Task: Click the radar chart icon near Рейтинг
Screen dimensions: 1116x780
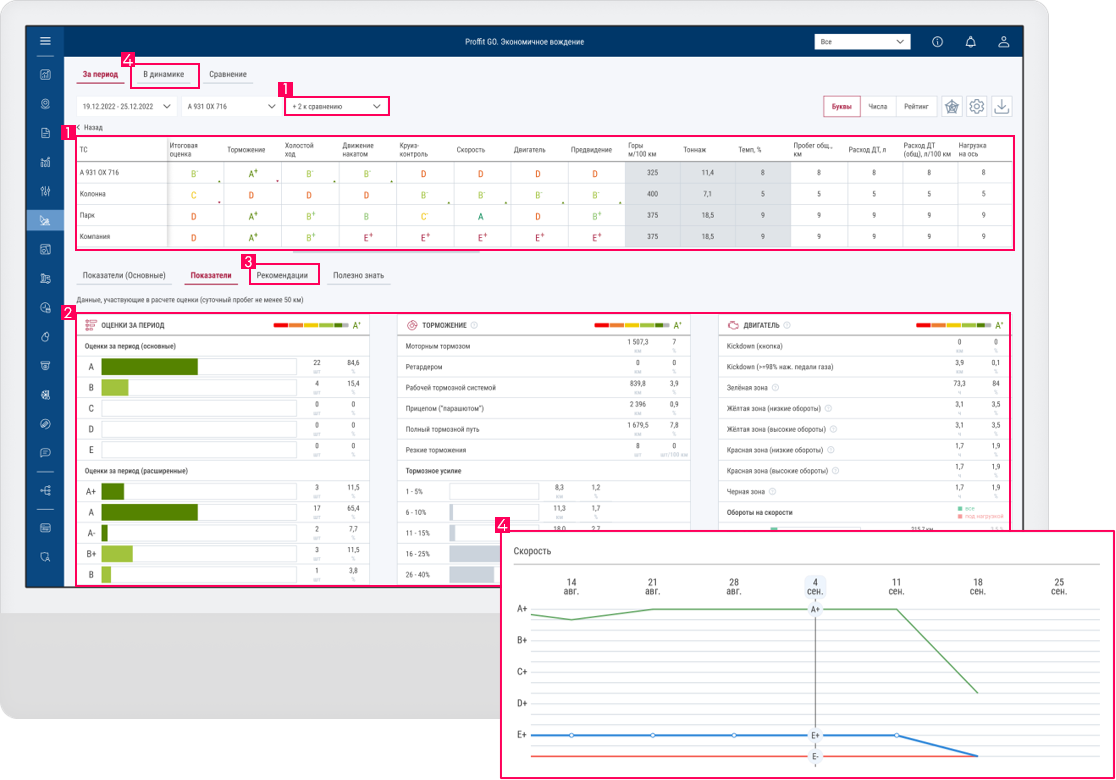Action: click(952, 106)
